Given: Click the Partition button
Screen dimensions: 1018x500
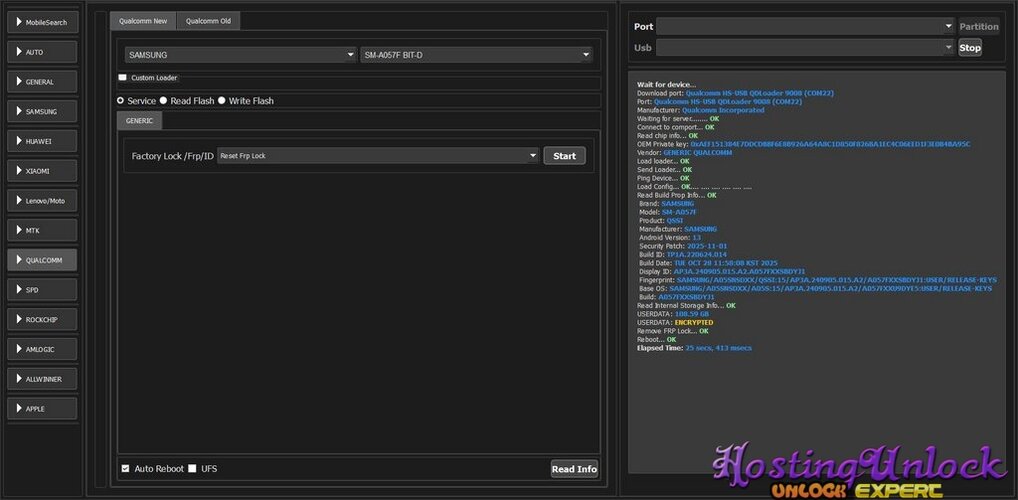Looking at the screenshot, I should pos(979,27).
